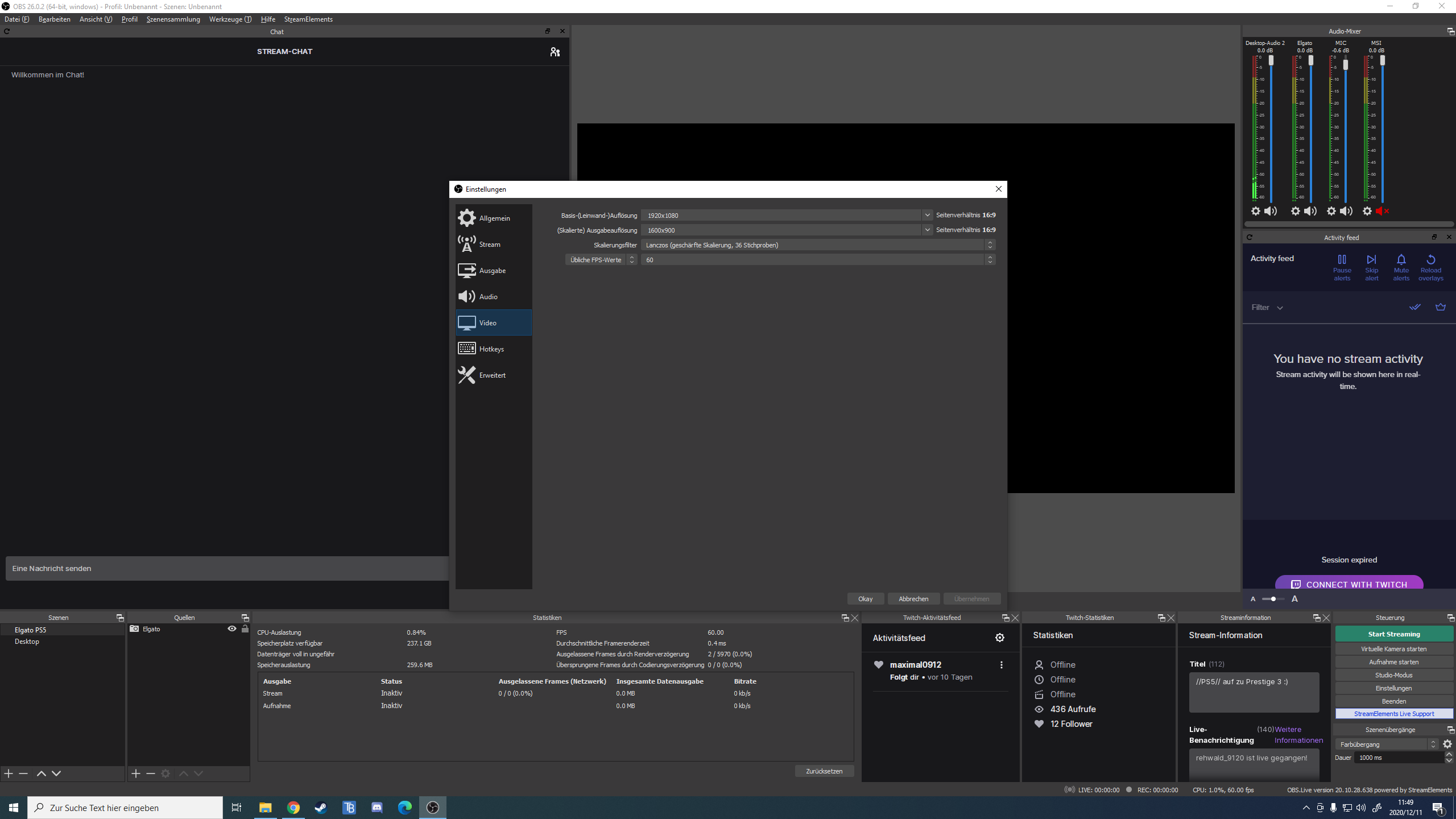Viewport: 1456px width, 819px height.
Task: Select the Hotkeys settings section
Action: point(493,349)
